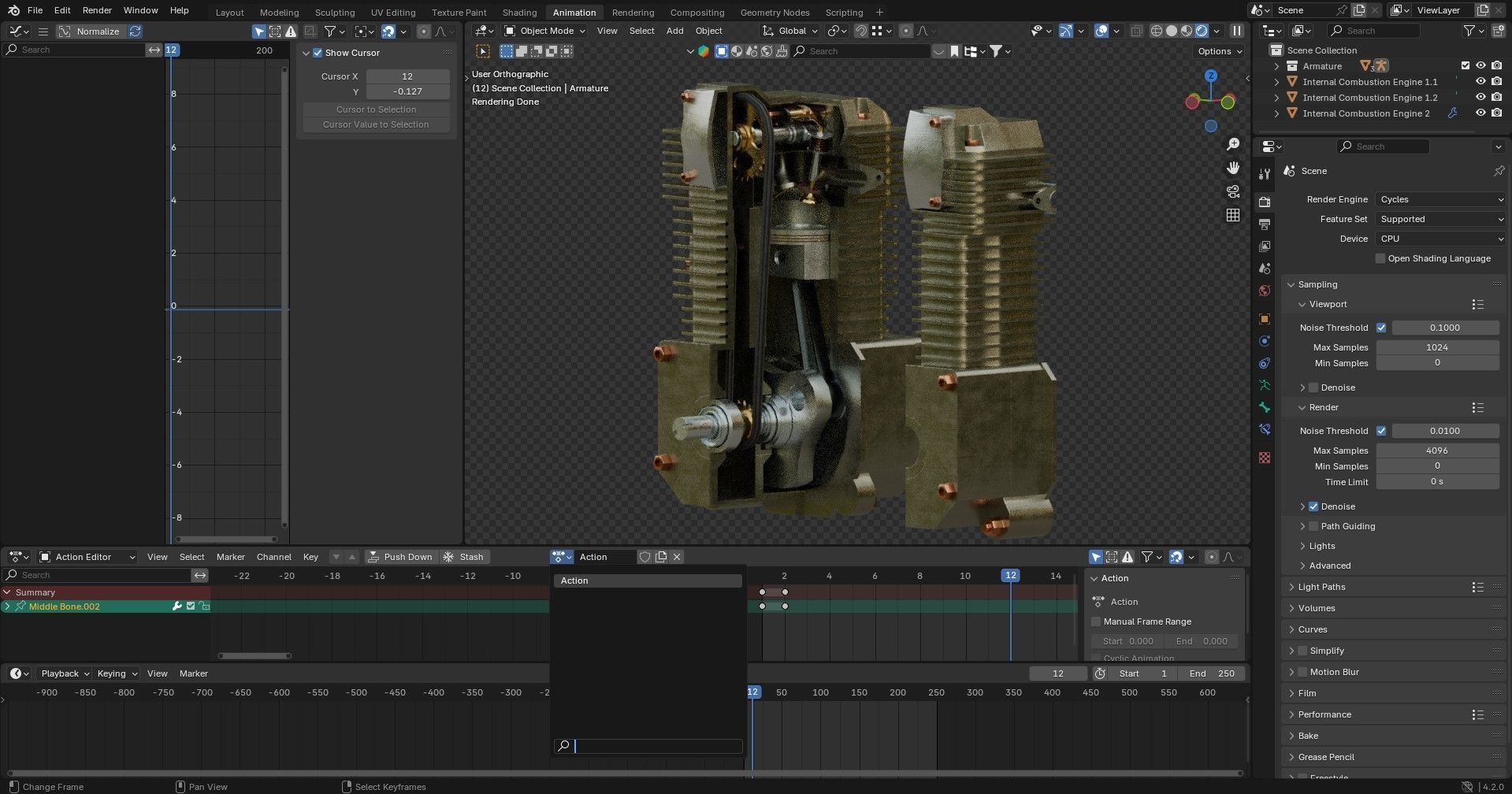Open the World properties tab icon

coord(1265,291)
